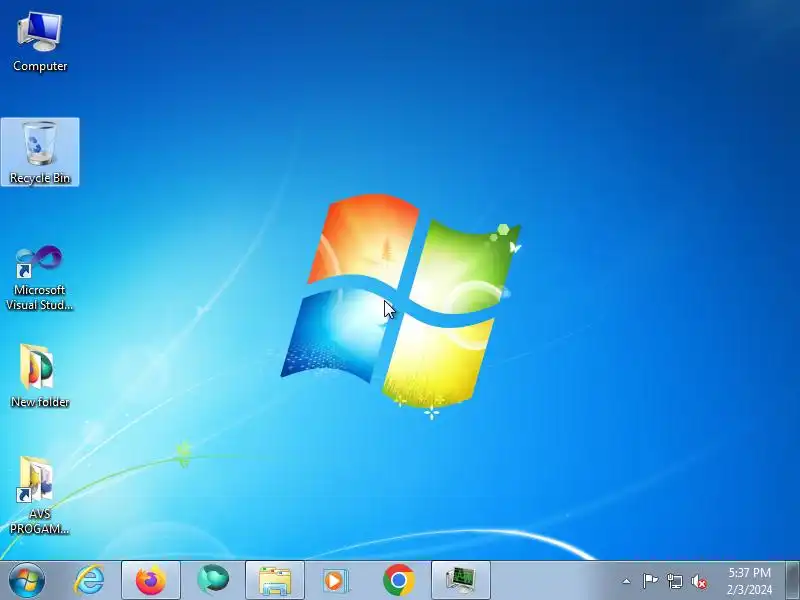Screen dimensions: 800x600
Task: Launch Internet Explorer from taskbar
Action: tap(89, 581)
